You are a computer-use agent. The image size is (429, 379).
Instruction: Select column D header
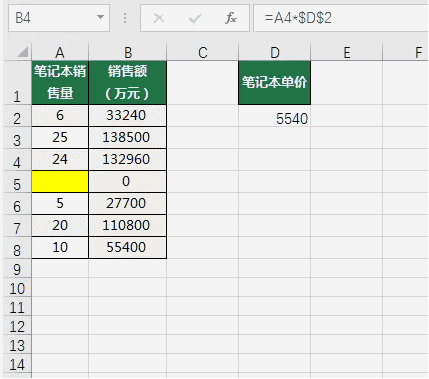coord(275,52)
